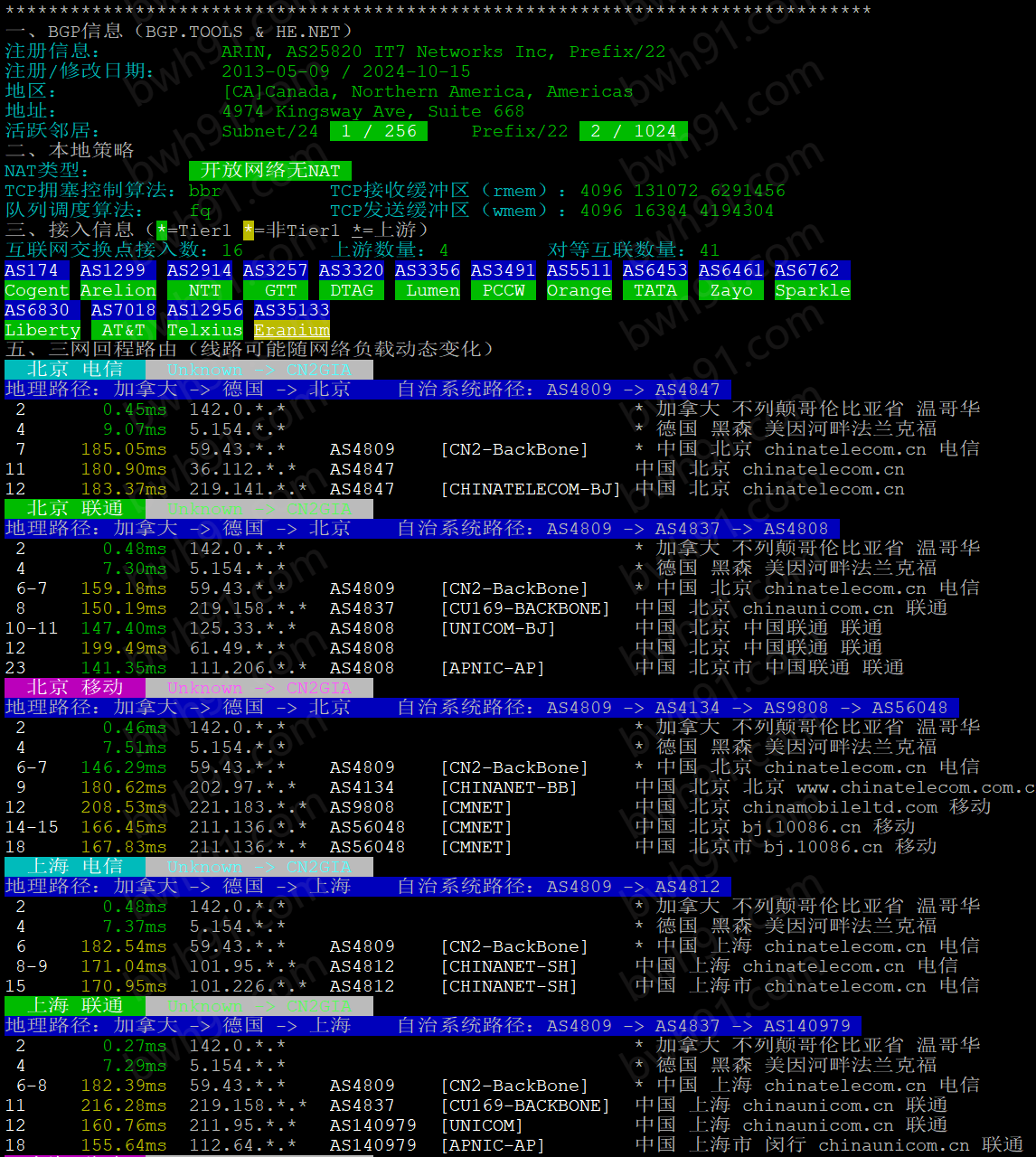Click the AS6453 badge
The width and height of the screenshot is (1036, 1157).
[655, 270]
